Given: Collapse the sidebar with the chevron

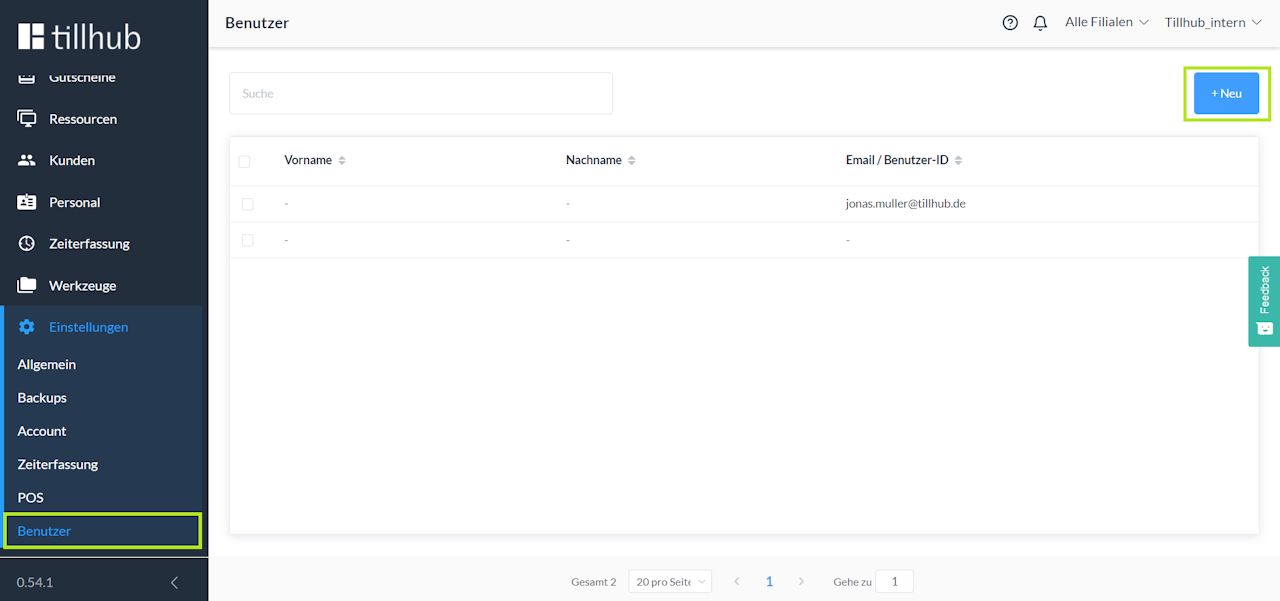Looking at the screenshot, I should click(x=174, y=582).
